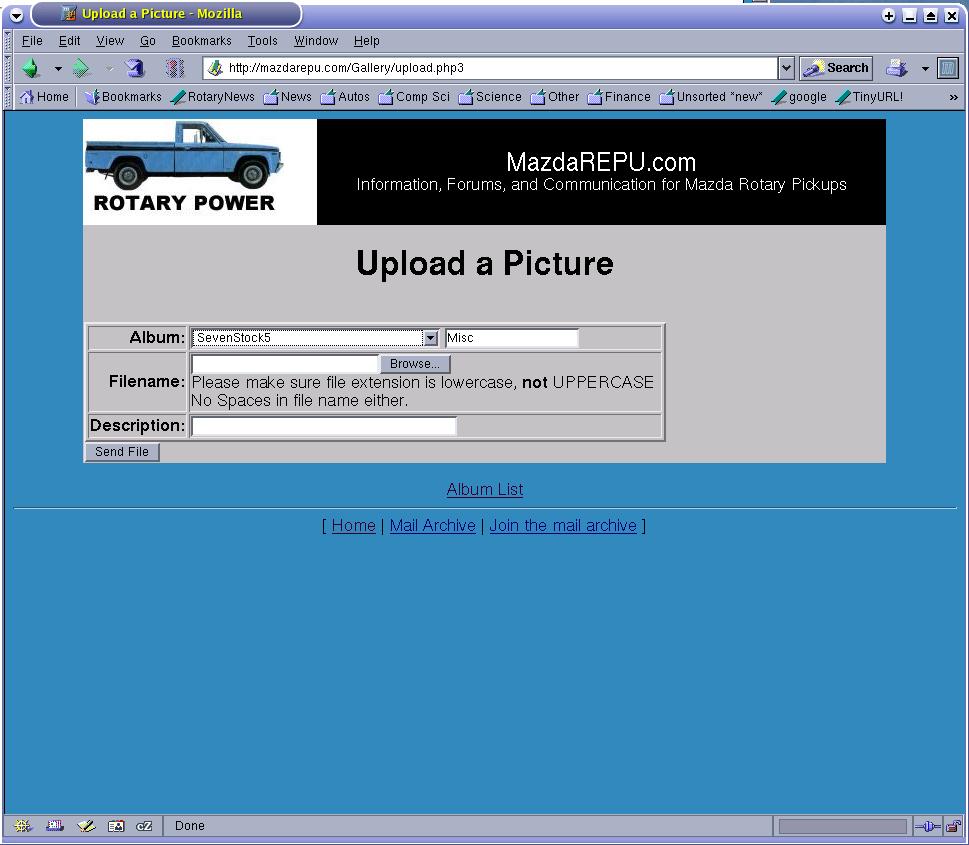Image resolution: width=969 pixels, height=845 pixels.
Task: Click the green Back navigation arrow
Action: (31, 68)
